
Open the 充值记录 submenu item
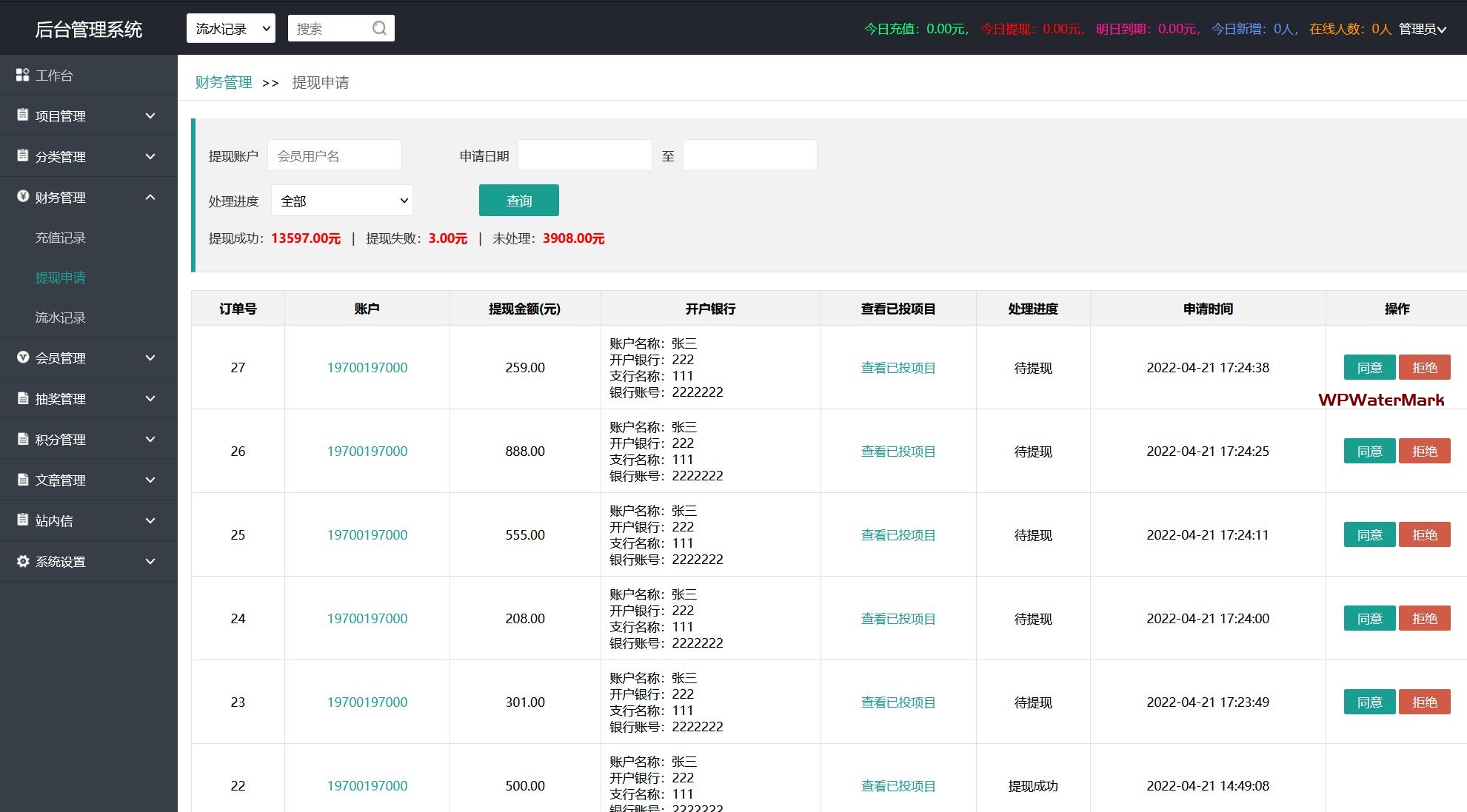pos(61,238)
